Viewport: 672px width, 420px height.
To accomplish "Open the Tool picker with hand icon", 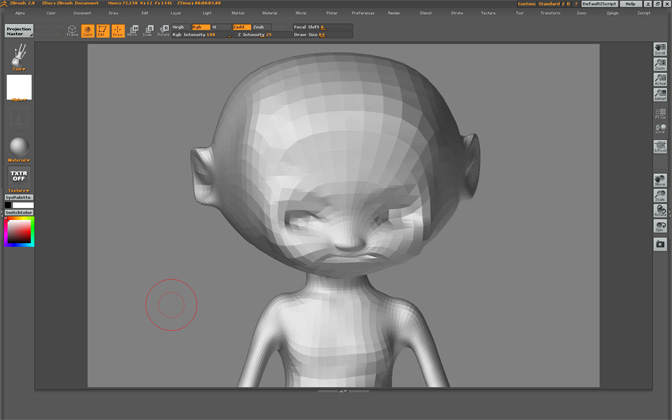I will 19,58.
